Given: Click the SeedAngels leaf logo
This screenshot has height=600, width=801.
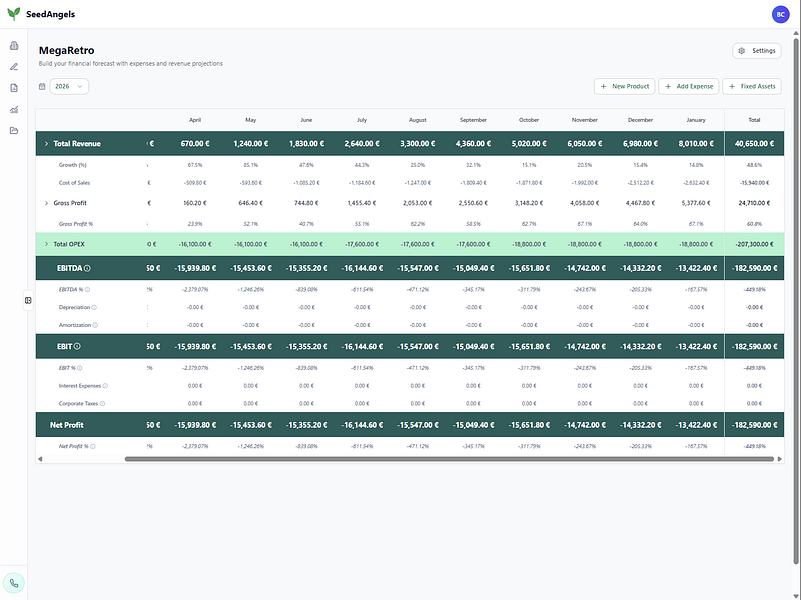Looking at the screenshot, I should pos(14,14).
